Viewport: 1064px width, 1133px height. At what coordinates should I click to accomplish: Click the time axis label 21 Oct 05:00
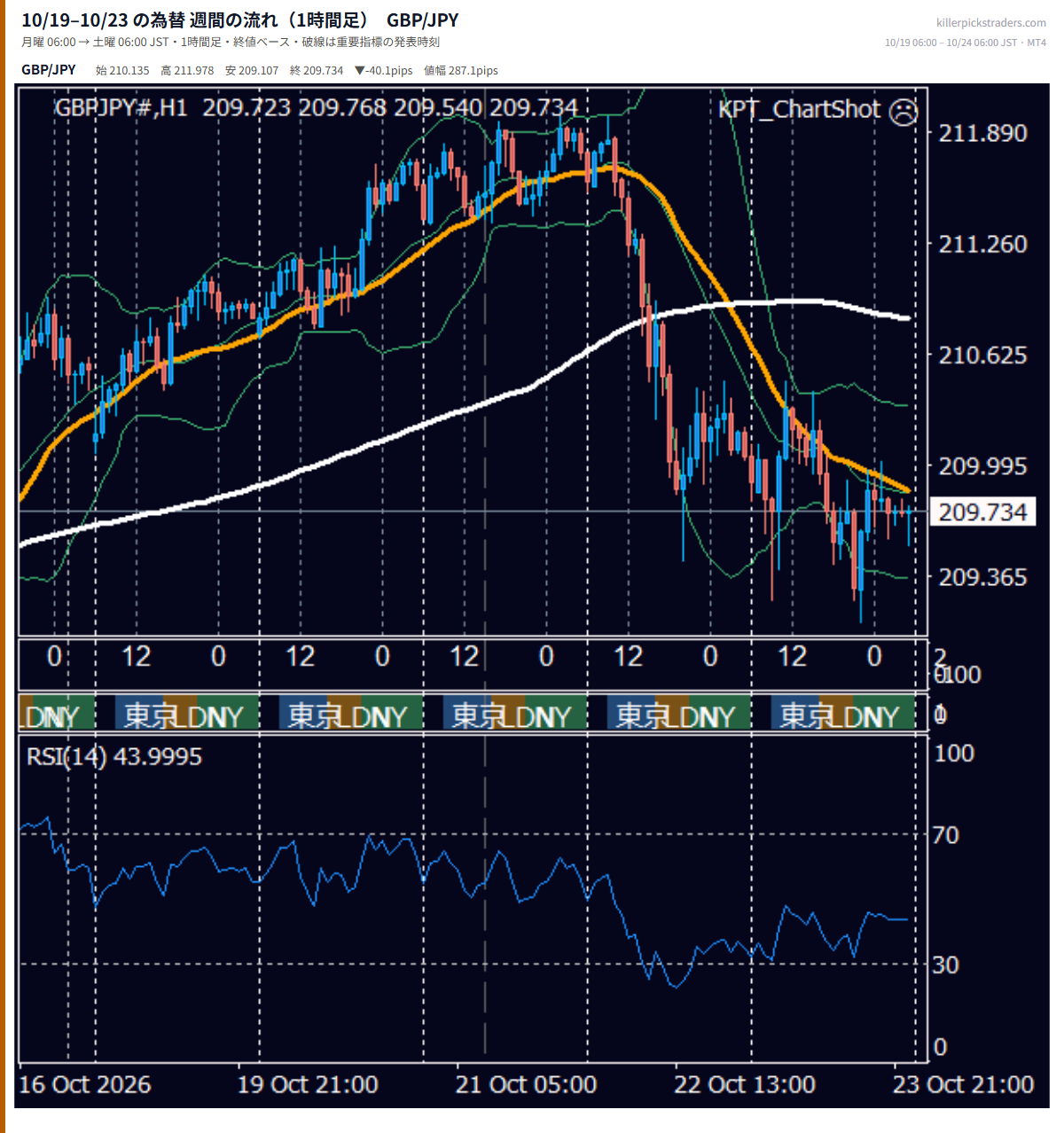526,1084
